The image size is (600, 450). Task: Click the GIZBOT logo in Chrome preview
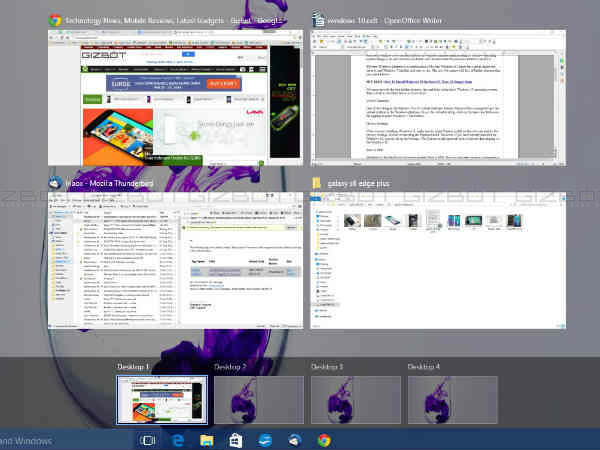pos(104,56)
